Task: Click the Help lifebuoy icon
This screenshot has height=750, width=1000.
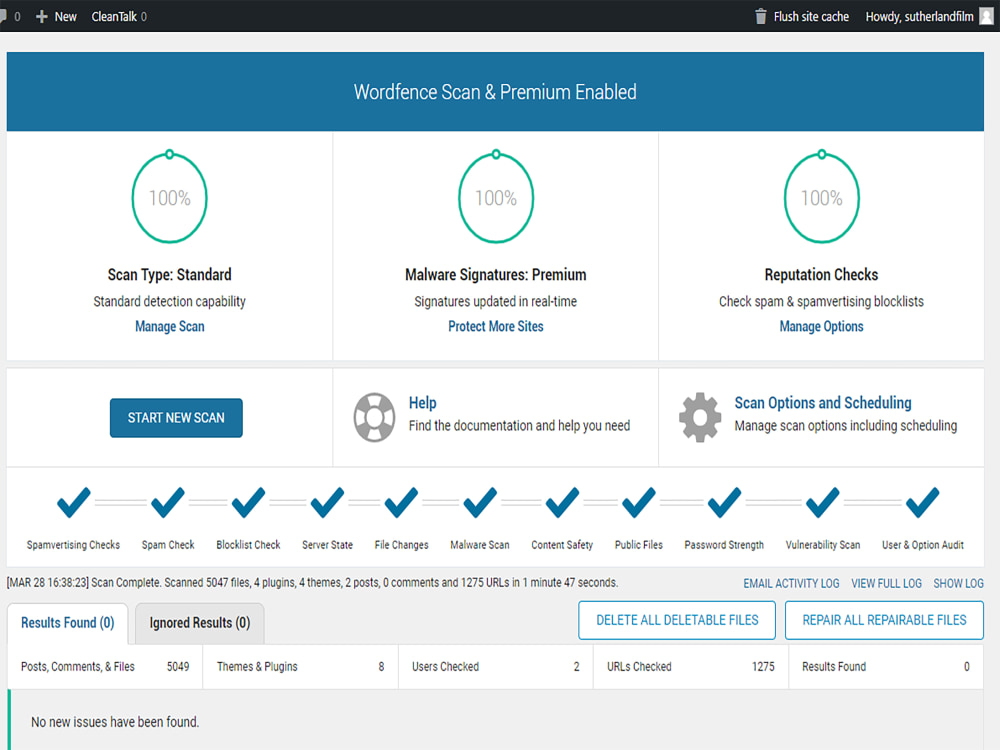Action: [x=374, y=417]
